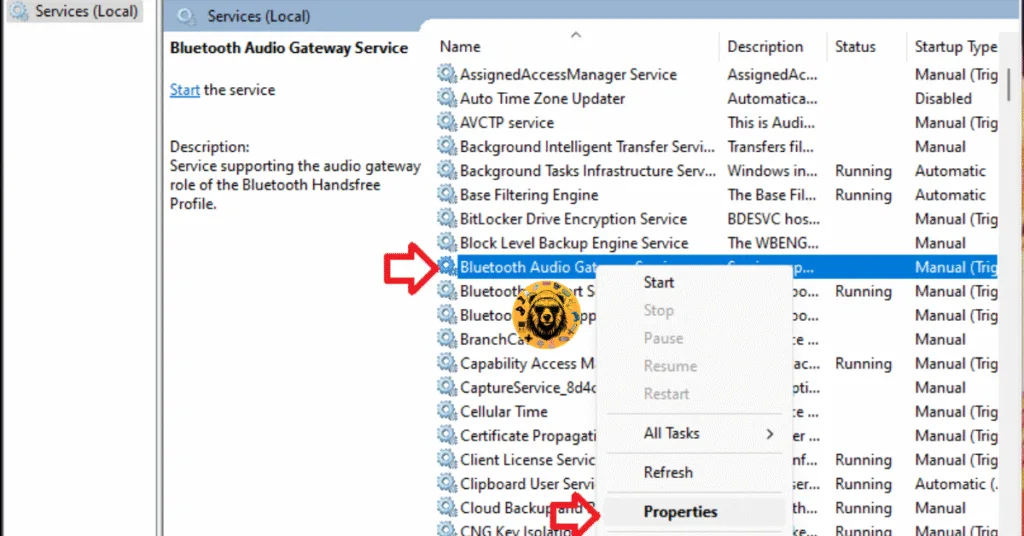Select Start in the context menu
Image resolution: width=1024 pixels, height=536 pixels.
659,282
